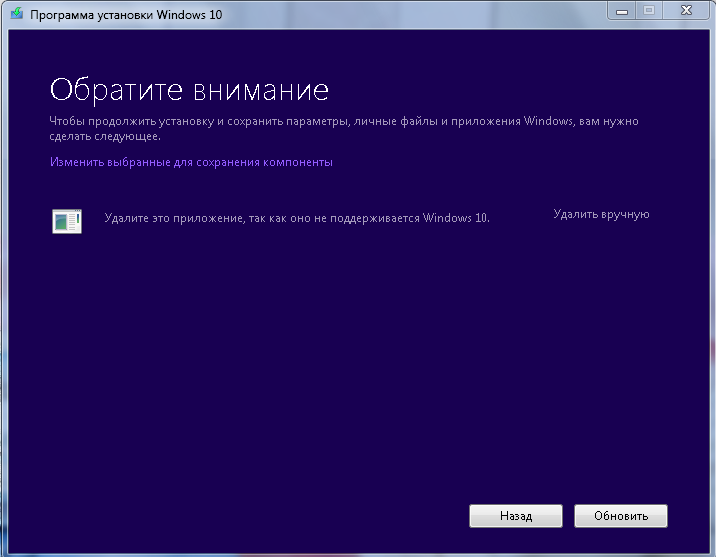Close the Windows 10 setup window
Screen dimensions: 716x557
[686, 11]
